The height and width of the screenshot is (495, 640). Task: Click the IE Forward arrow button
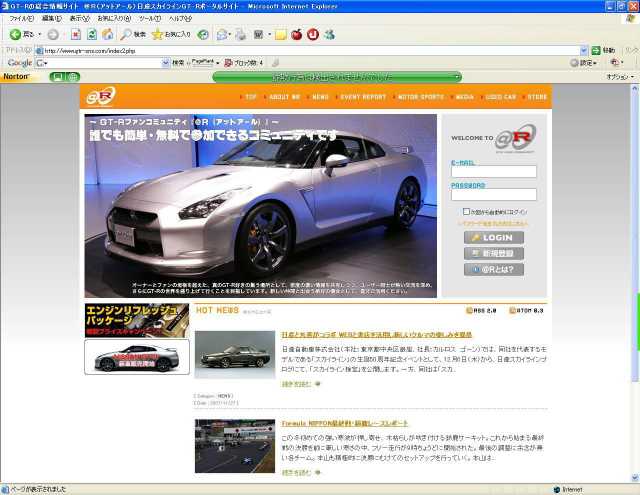53,35
